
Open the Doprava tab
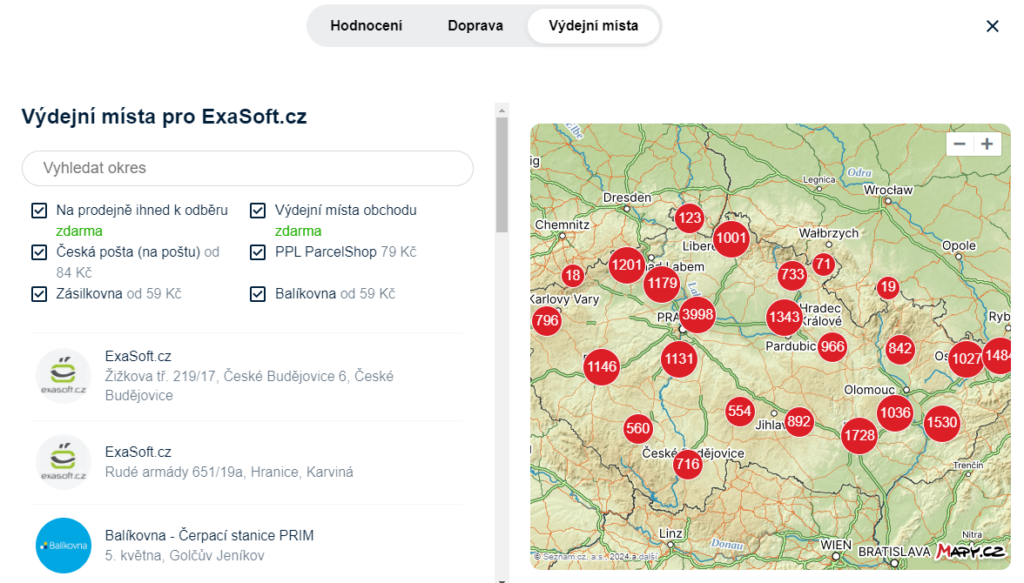click(x=475, y=26)
